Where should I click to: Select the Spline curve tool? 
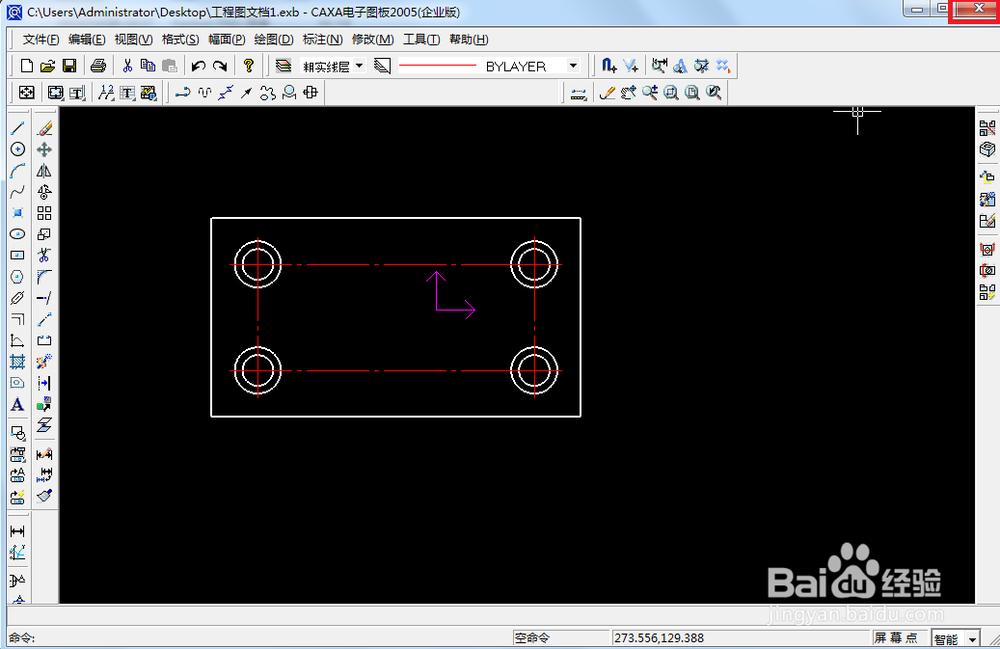click(x=18, y=191)
